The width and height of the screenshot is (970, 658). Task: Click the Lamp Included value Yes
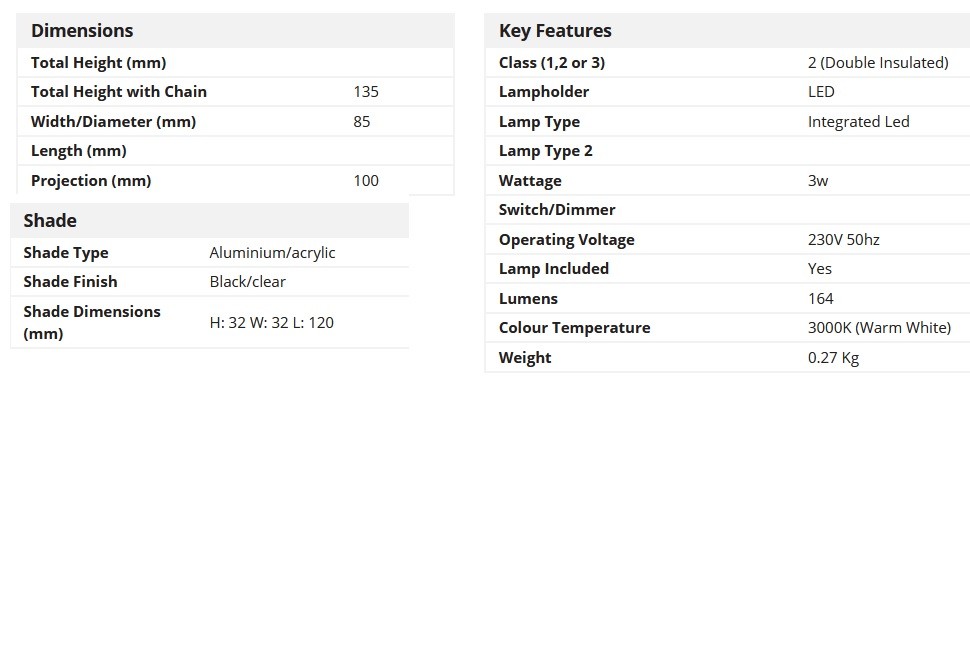point(819,268)
